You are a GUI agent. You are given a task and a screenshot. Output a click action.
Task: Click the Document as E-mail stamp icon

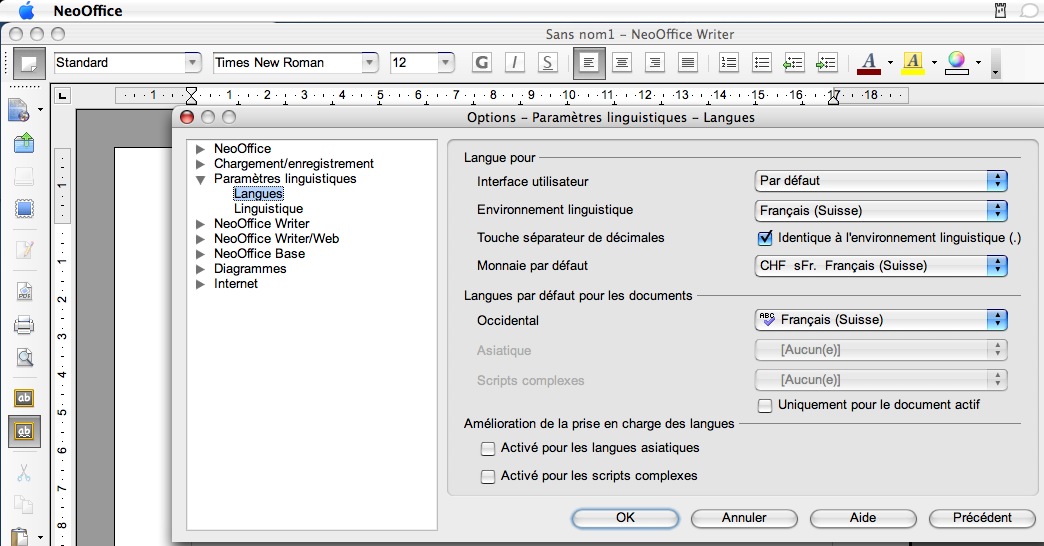pos(24,208)
